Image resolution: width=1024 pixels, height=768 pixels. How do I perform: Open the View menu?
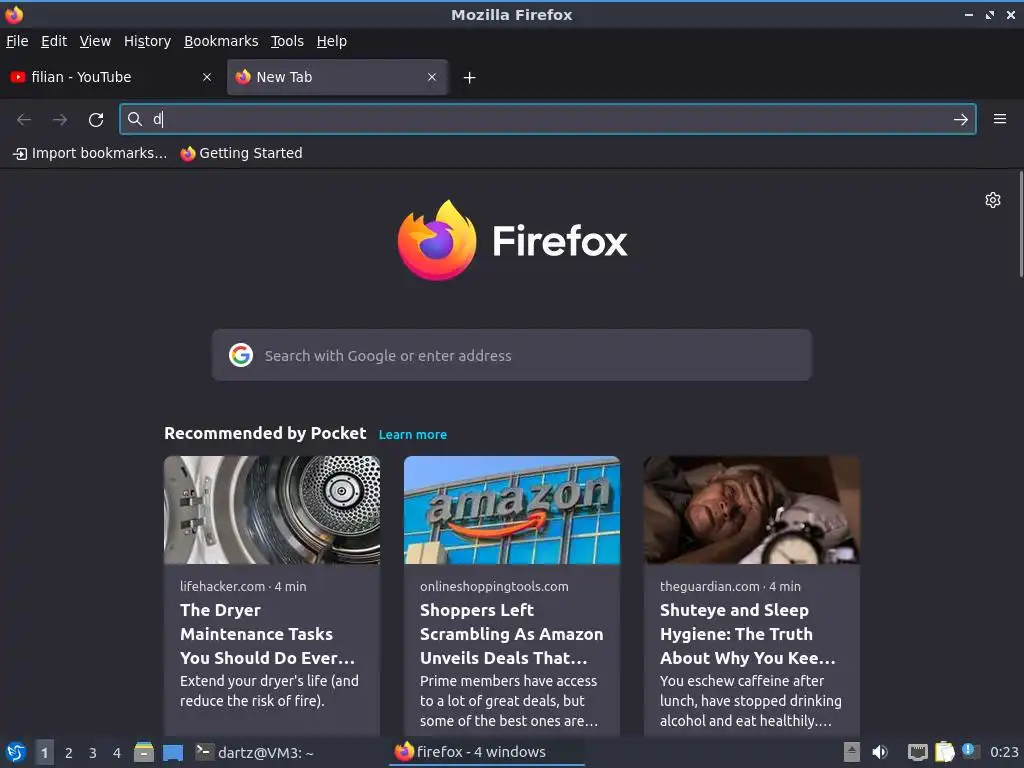tap(95, 41)
